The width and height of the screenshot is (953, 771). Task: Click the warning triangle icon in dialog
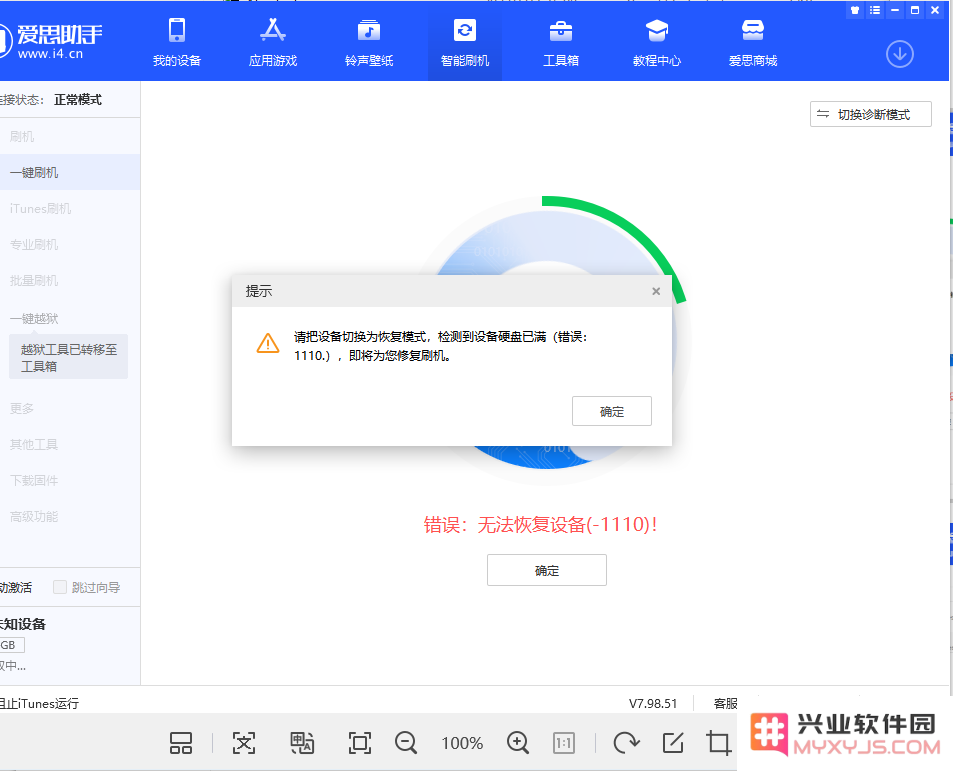coord(268,343)
